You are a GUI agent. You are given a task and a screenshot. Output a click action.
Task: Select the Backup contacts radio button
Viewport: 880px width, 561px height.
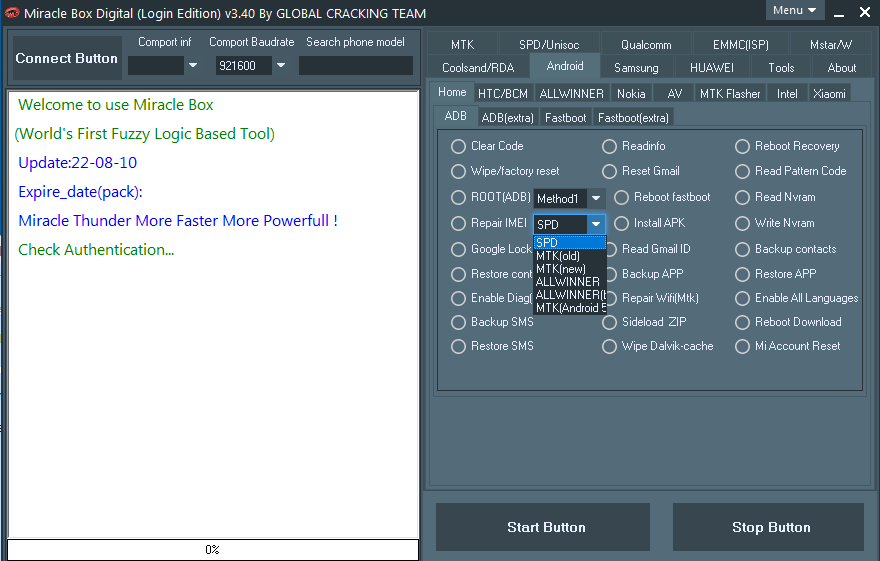point(742,249)
